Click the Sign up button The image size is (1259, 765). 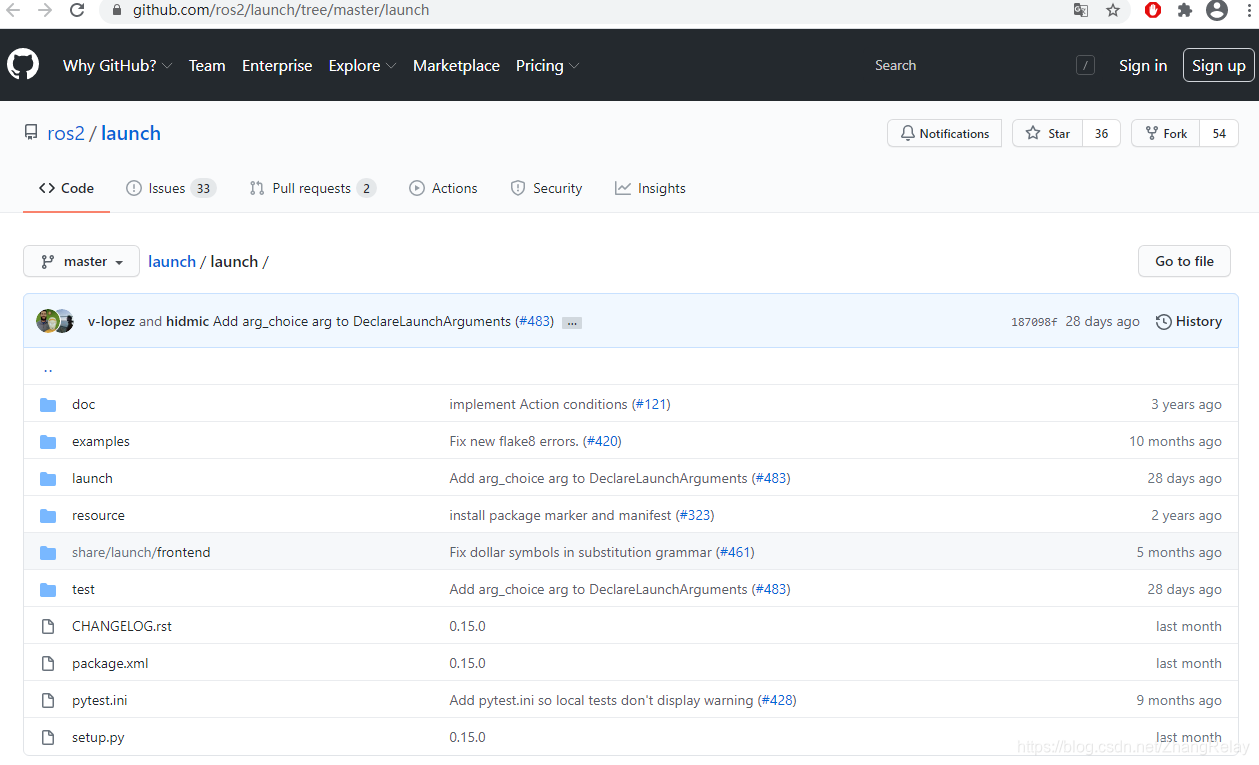1219,65
